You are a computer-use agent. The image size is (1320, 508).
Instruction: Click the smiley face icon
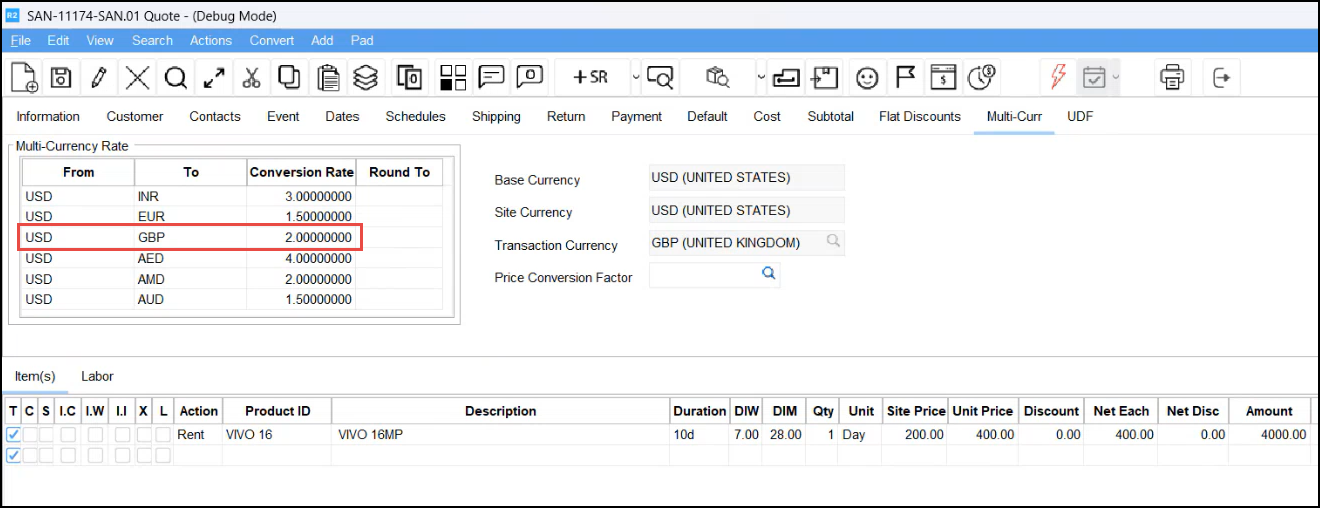point(867,77)
